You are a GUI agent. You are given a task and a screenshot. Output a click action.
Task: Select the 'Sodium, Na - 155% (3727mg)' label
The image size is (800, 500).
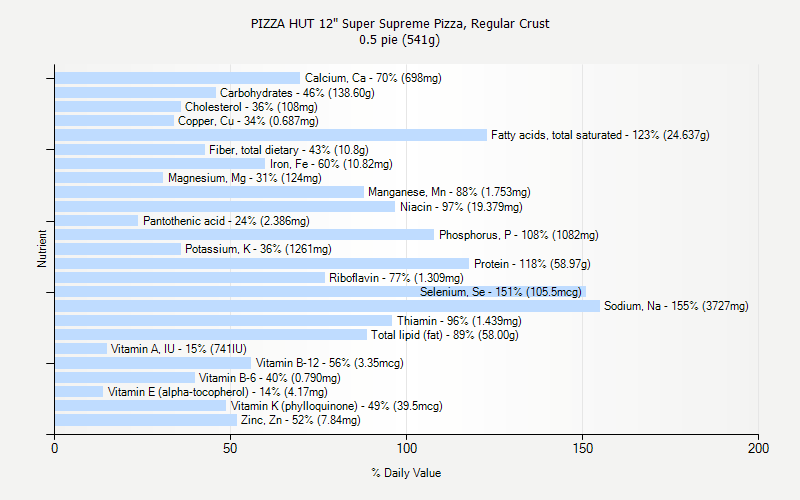(676, 306)
